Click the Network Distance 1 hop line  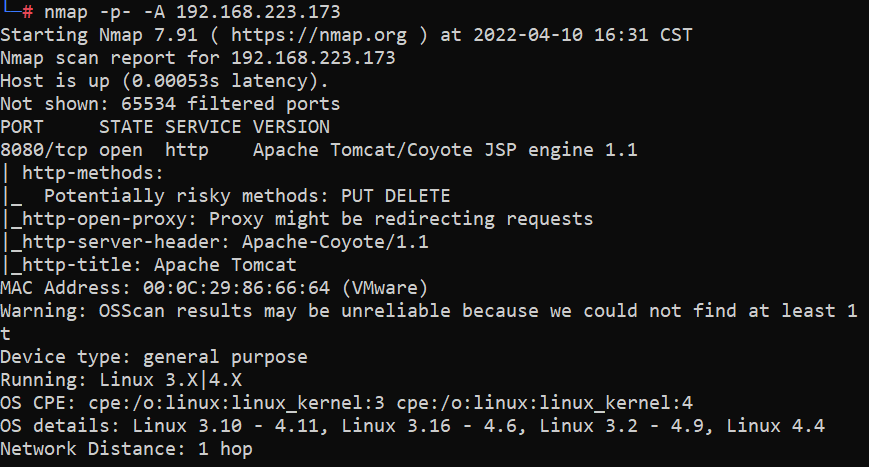pyautogui.click(x=126, y=449)
